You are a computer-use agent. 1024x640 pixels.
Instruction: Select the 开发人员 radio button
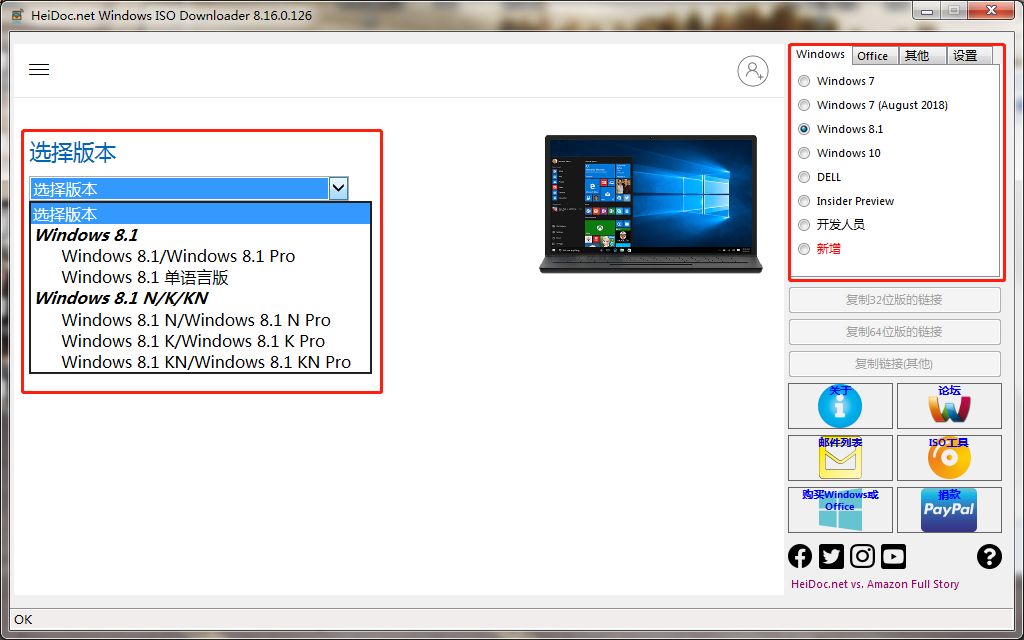point(804,225)
